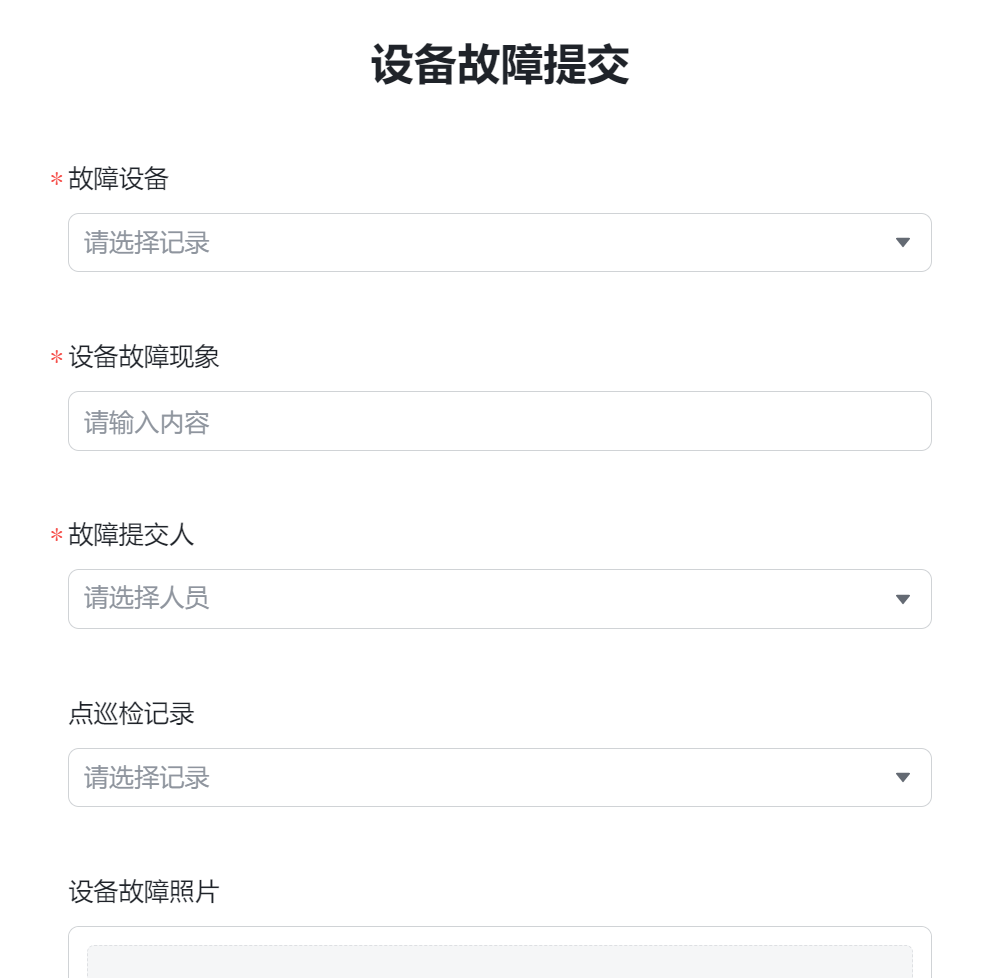Expand the 故障设备 dropdown arrow

[902, 242]
